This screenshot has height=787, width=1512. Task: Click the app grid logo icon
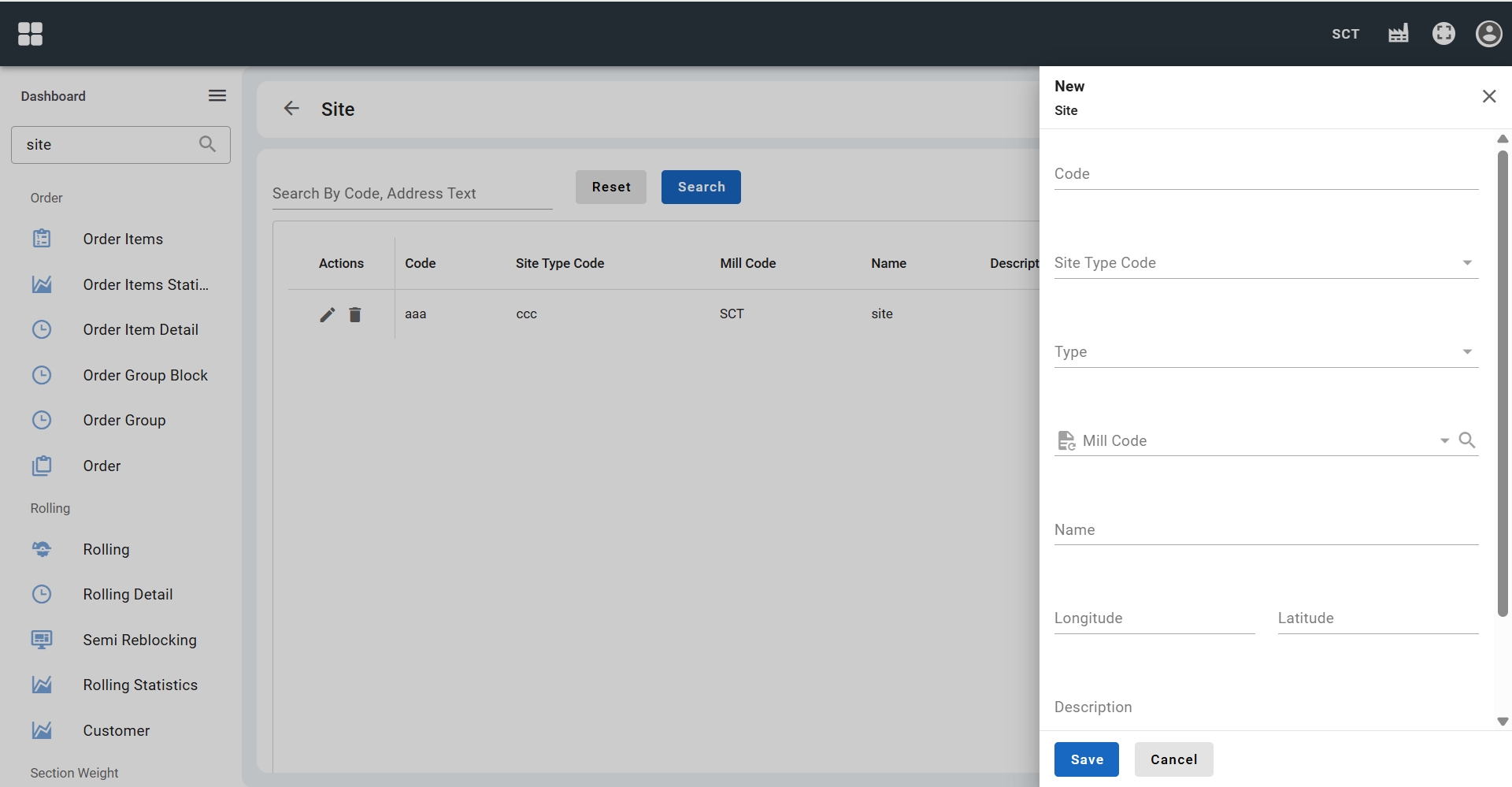coord(30,34)
